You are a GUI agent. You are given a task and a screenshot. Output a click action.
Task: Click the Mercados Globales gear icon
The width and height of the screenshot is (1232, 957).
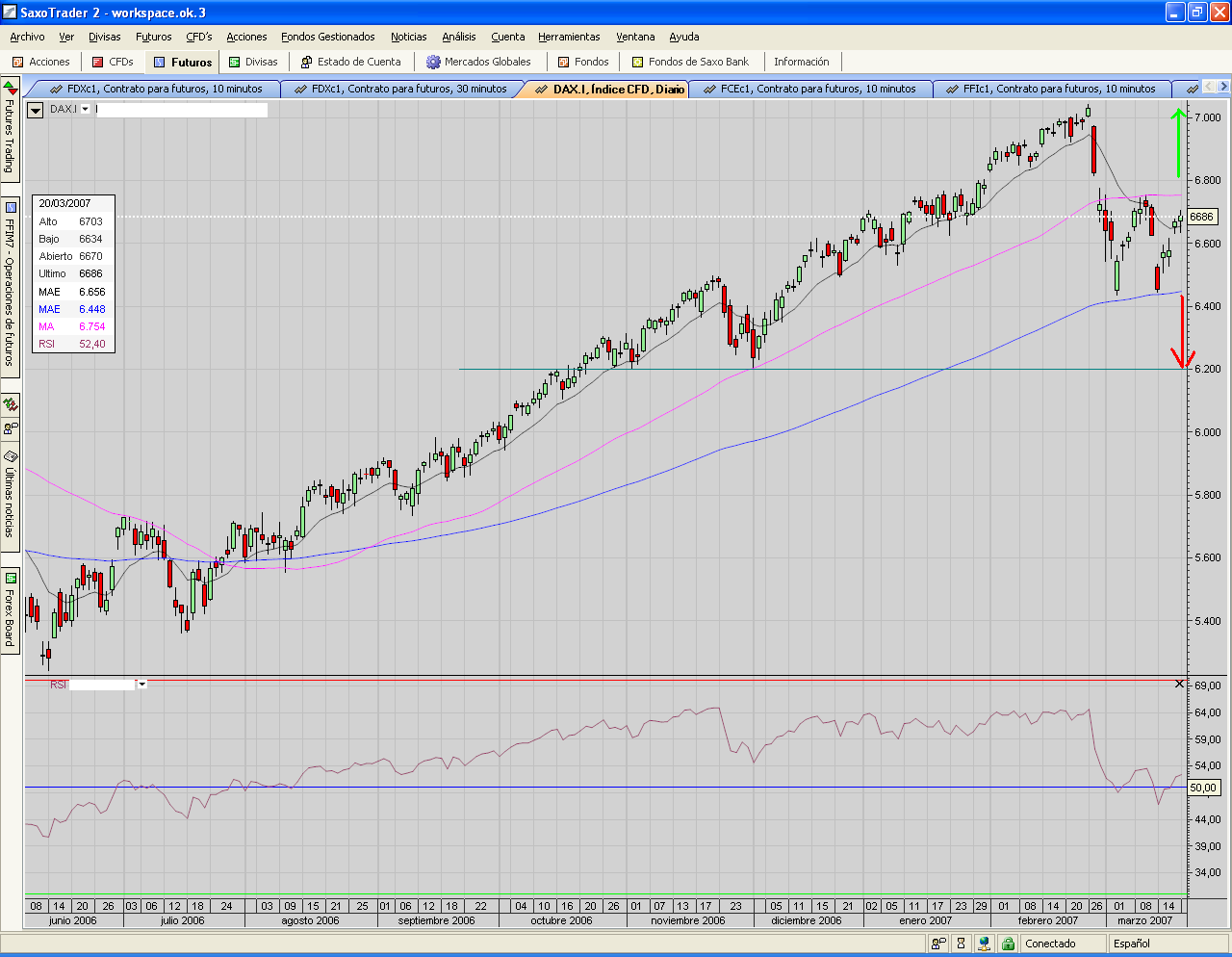(433, 62)
